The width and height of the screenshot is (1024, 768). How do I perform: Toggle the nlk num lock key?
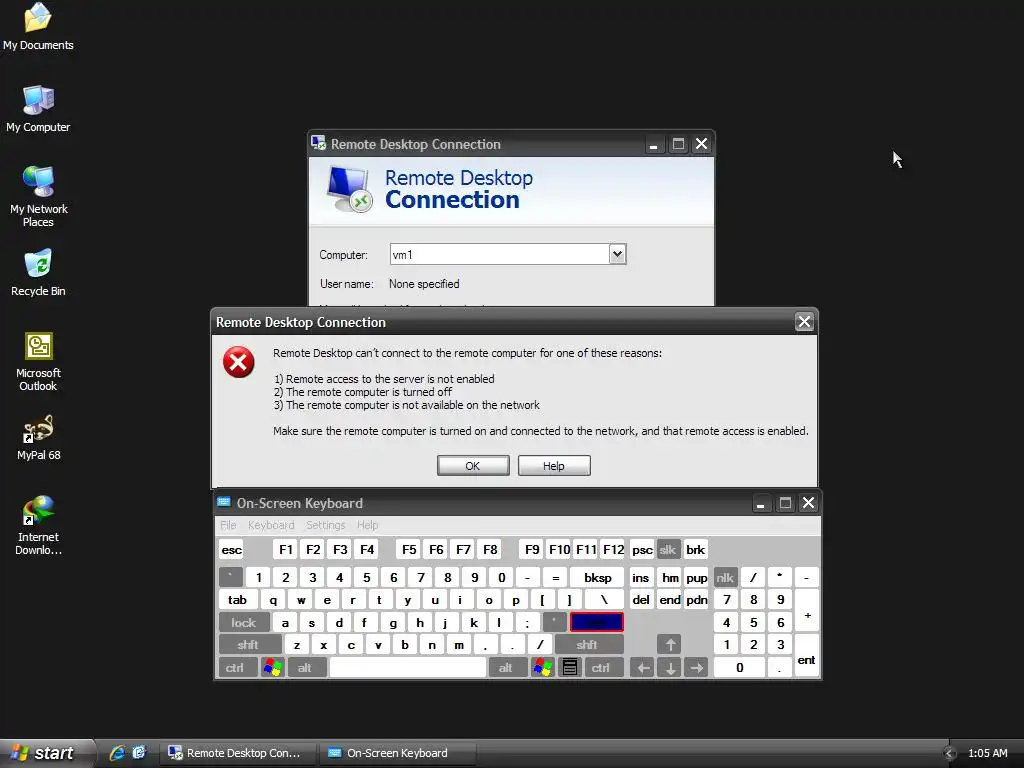tap(725, 577)
